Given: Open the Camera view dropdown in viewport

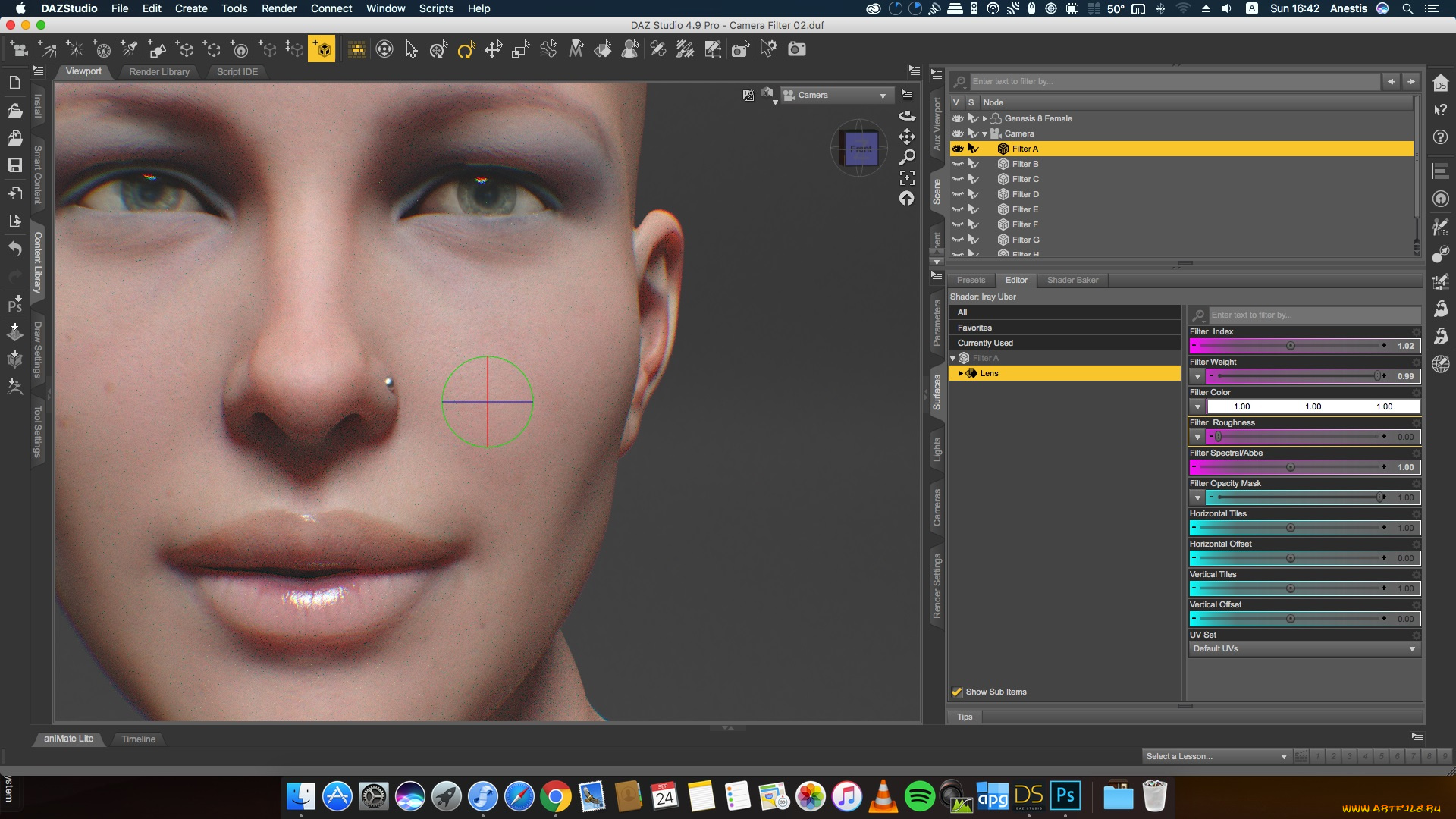Looking at the screenshot, I should point(835,95).
